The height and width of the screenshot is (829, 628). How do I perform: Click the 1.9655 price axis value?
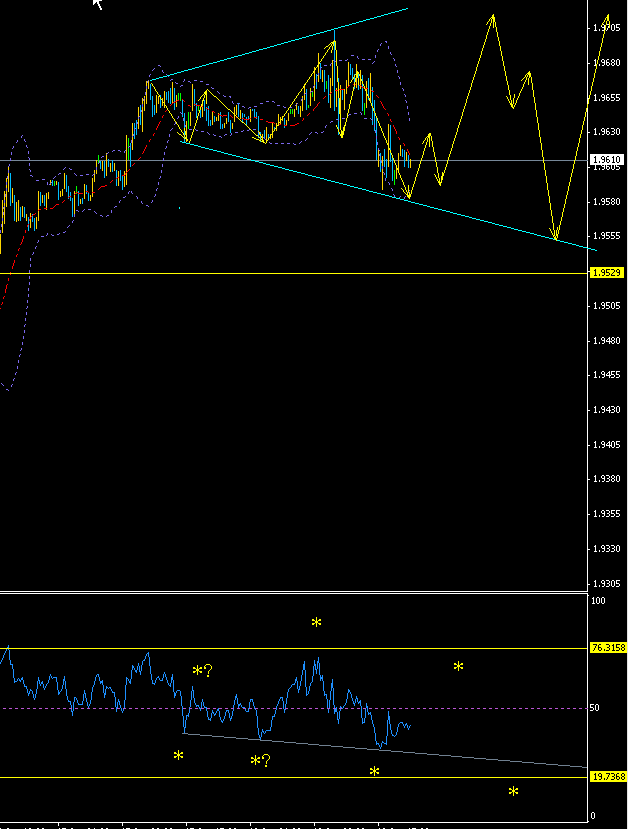[x=607, y=97]
